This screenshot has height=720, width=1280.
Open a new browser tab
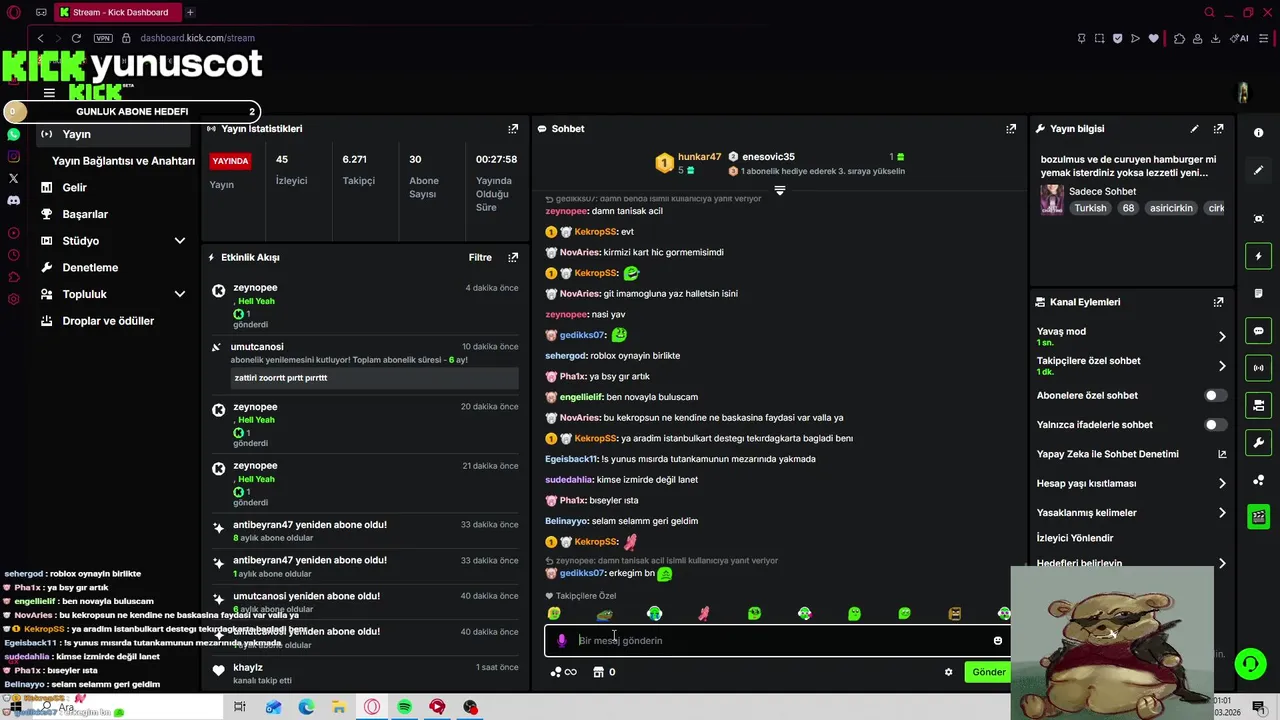coord(190,12)
